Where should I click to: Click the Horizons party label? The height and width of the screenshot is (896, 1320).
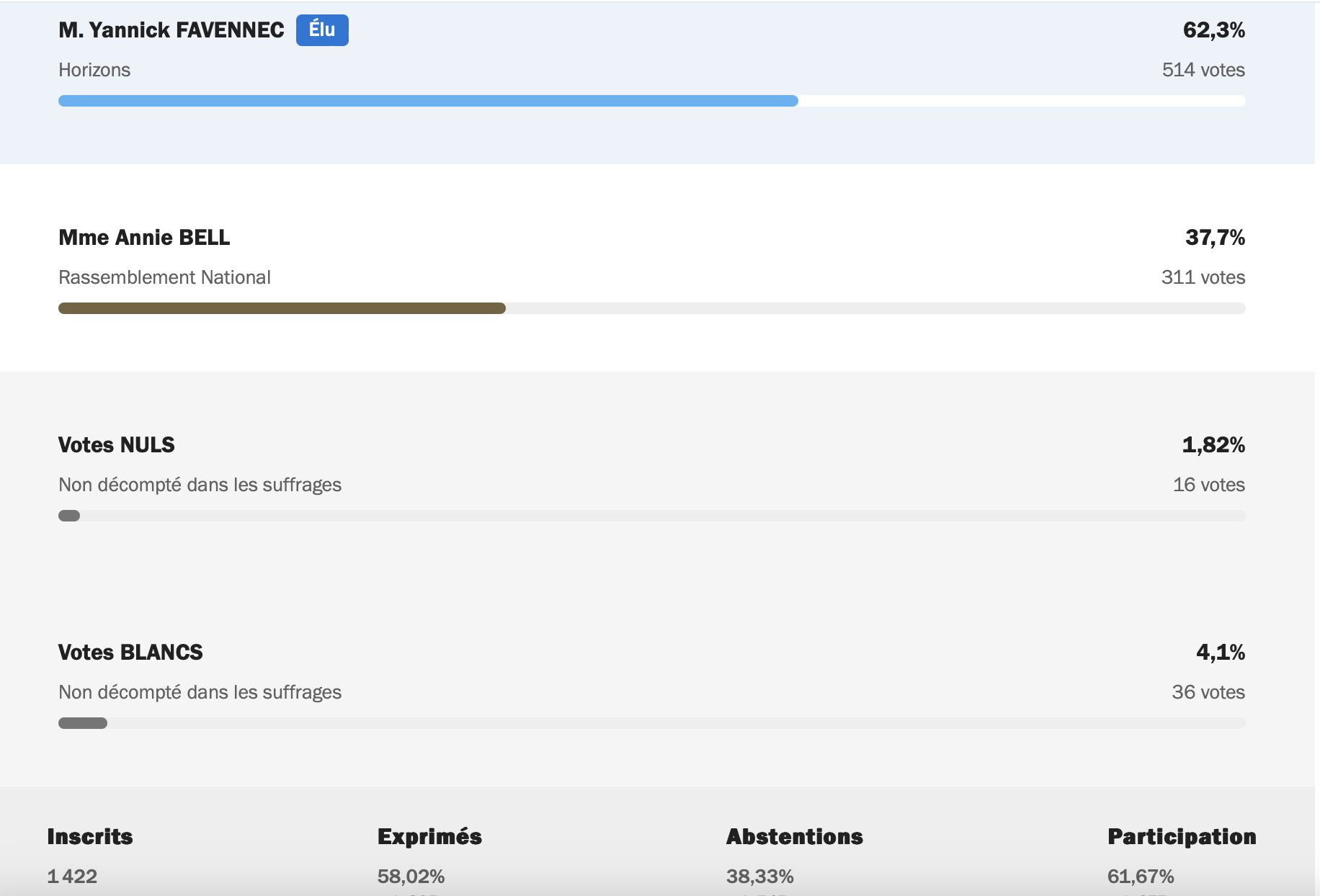tap(94, 70)
